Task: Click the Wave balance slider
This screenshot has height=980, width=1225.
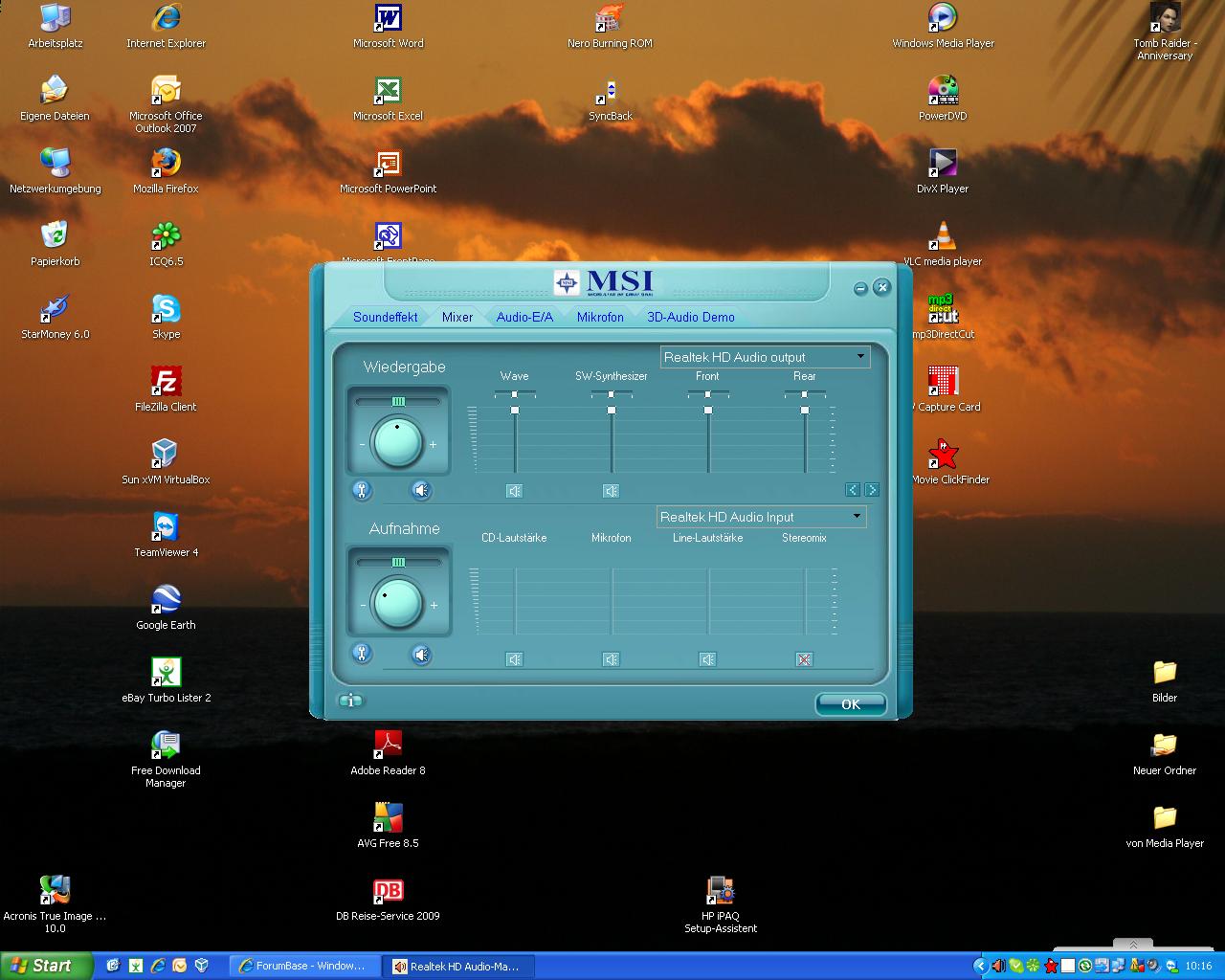Action: [515, 394]
